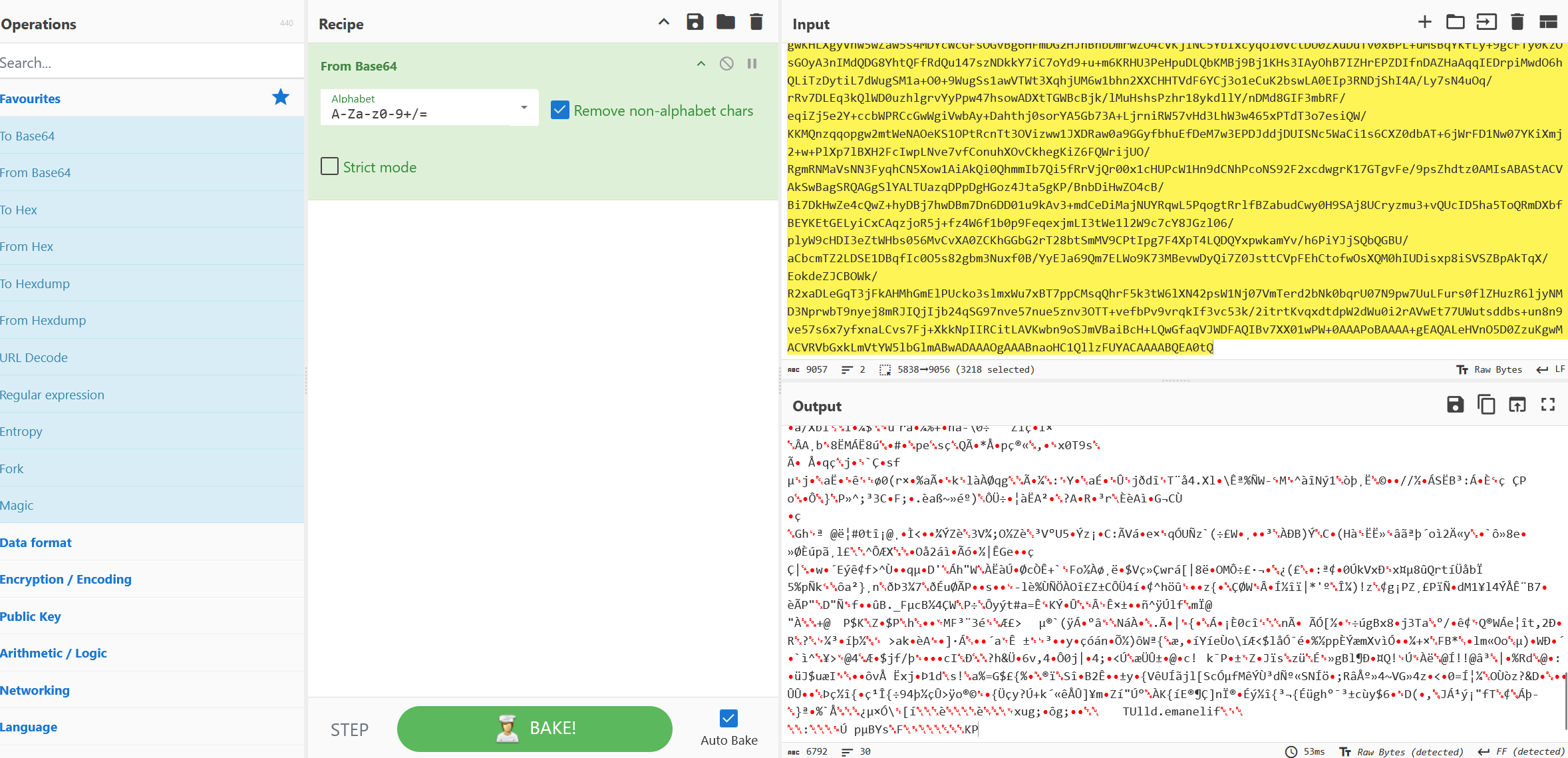Collapse the From Base64 operation arguments
Screen dimensions: 1568x758
coord(701,64)
